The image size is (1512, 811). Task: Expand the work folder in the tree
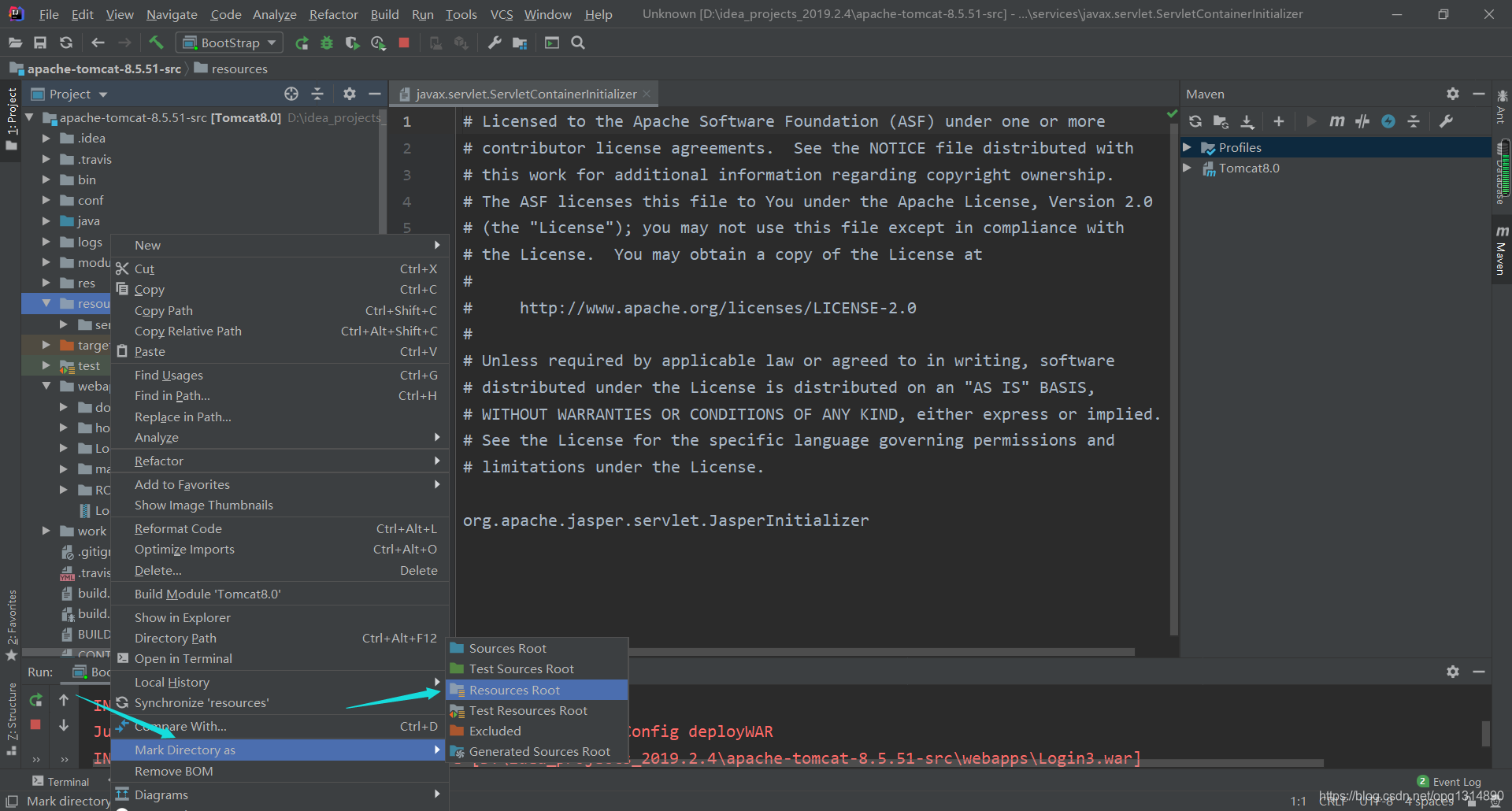click(46, 531)
